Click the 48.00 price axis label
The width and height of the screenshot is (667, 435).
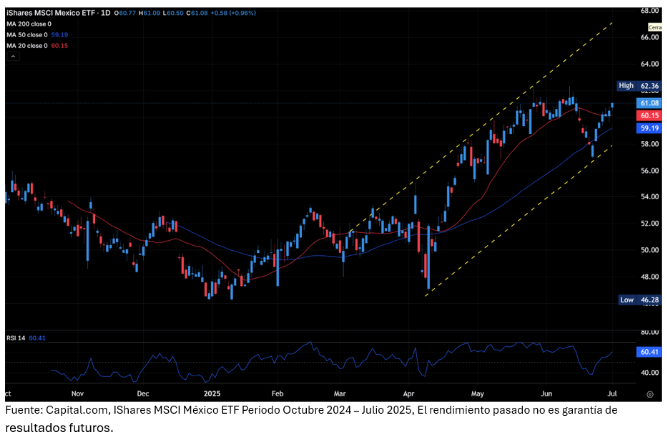(650, 277)
